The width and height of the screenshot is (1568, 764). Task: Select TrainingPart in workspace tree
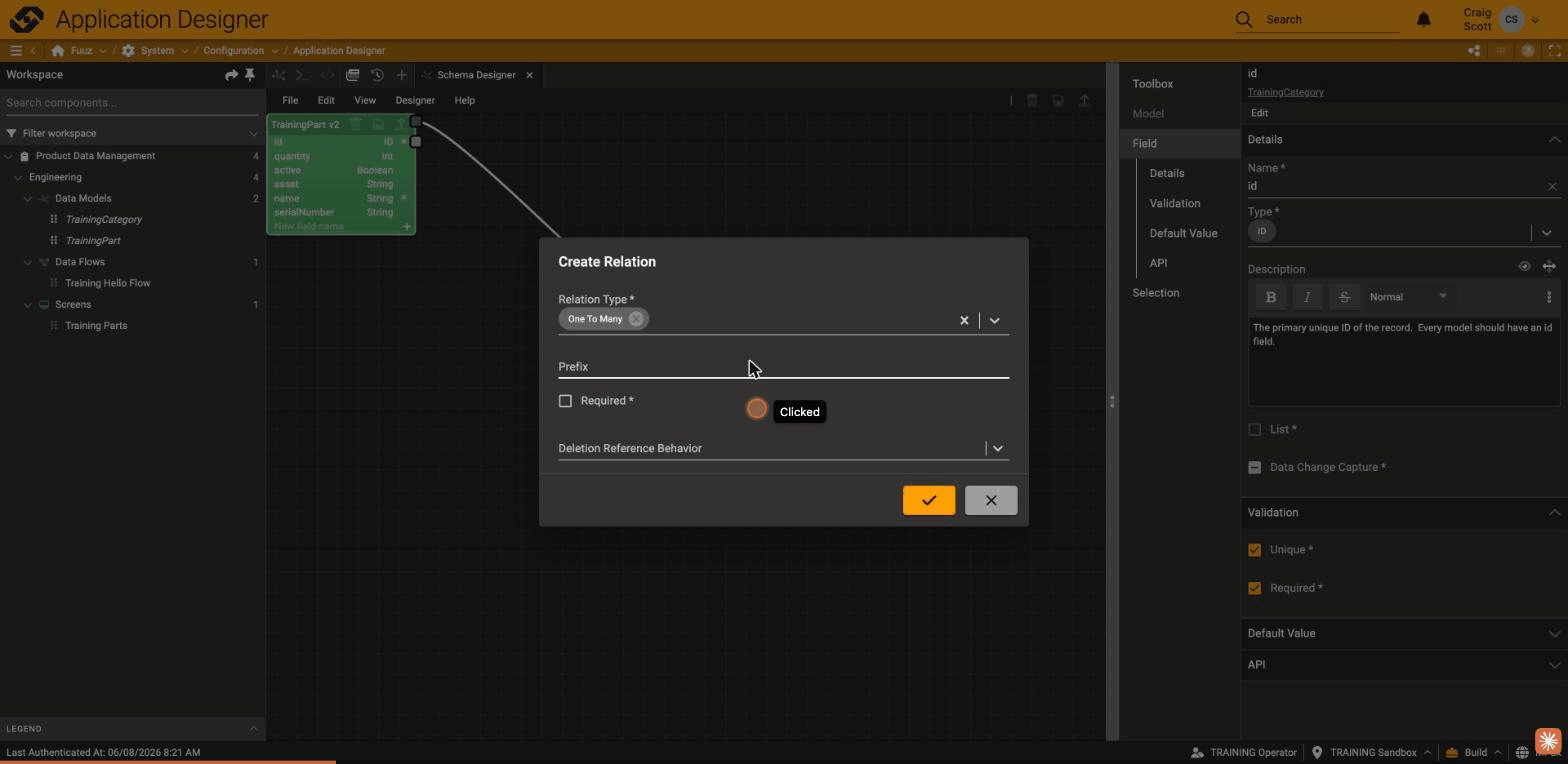pos(93,240)
